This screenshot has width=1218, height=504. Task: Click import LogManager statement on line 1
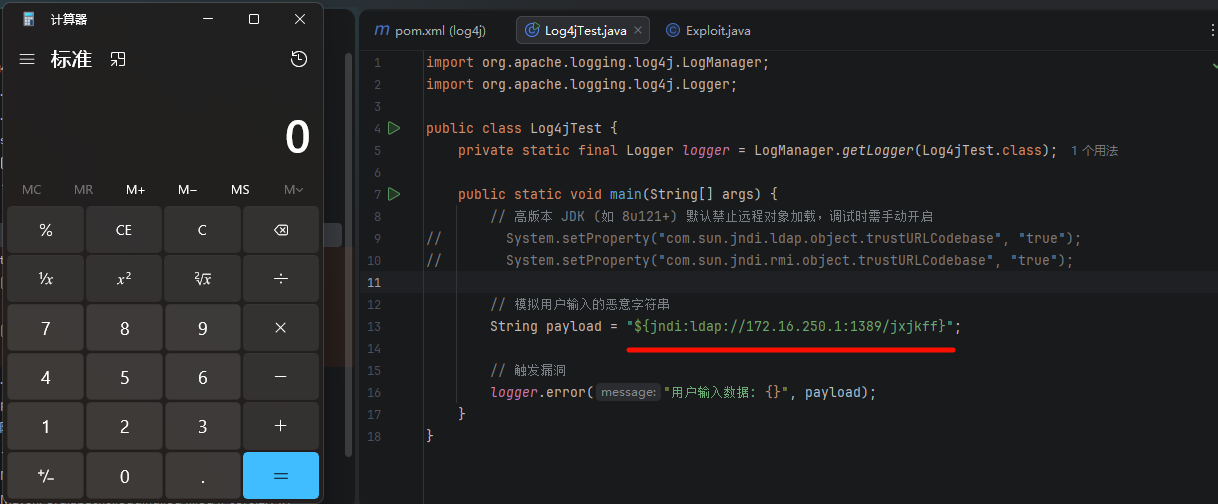(x=598, y=63)
